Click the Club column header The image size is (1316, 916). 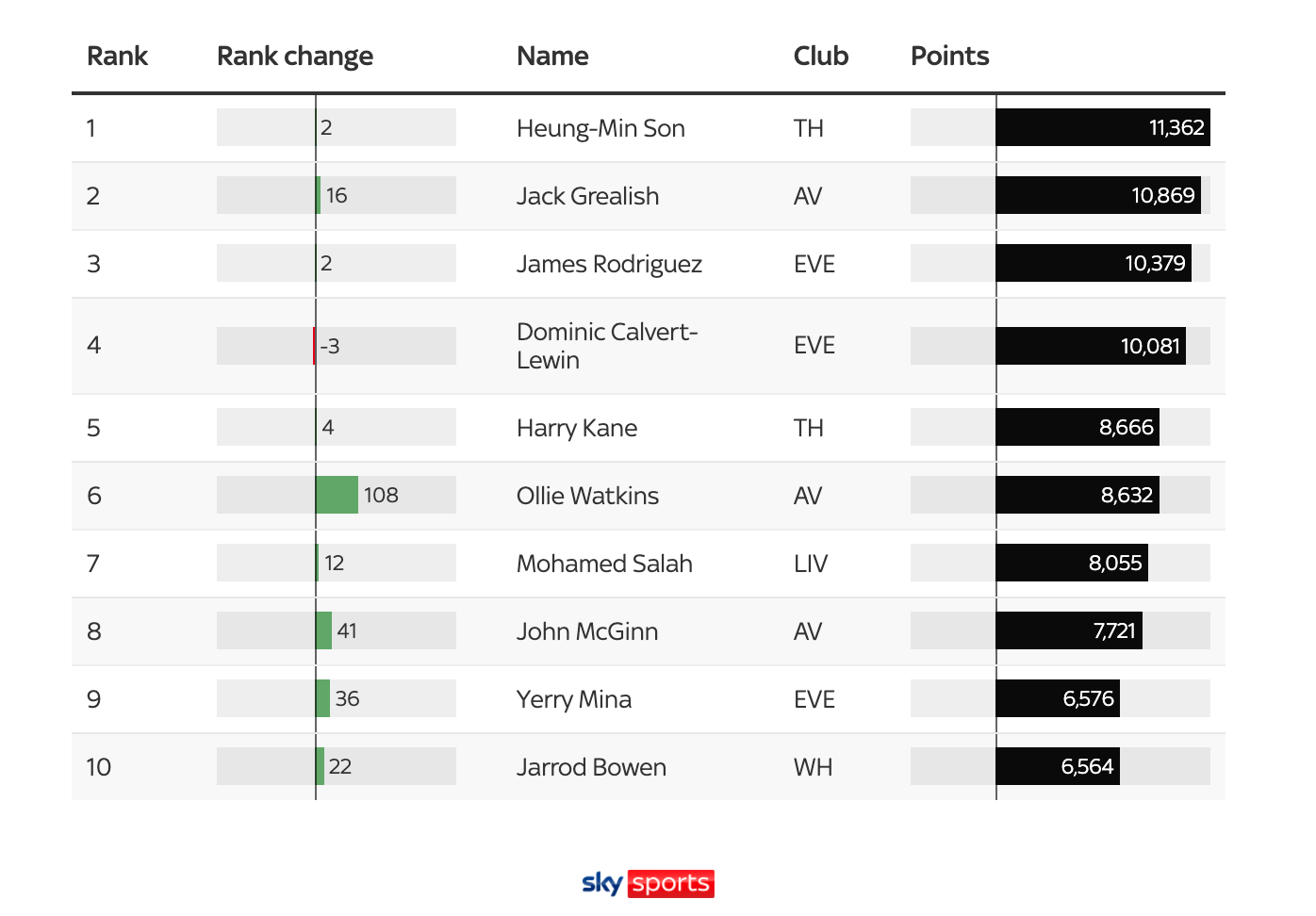820,57
